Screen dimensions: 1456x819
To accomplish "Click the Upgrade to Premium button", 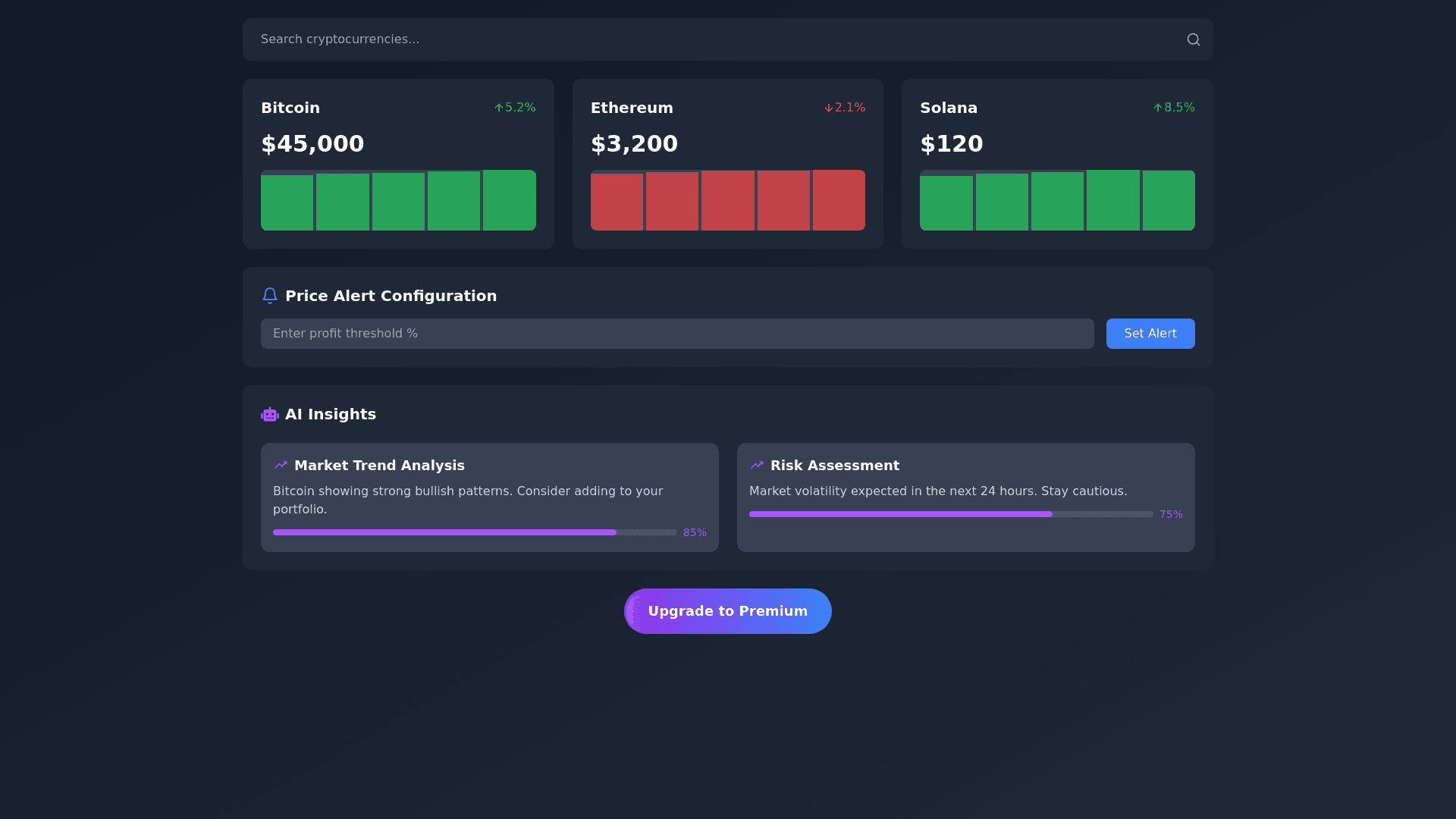I will click(x=727, y=611).
